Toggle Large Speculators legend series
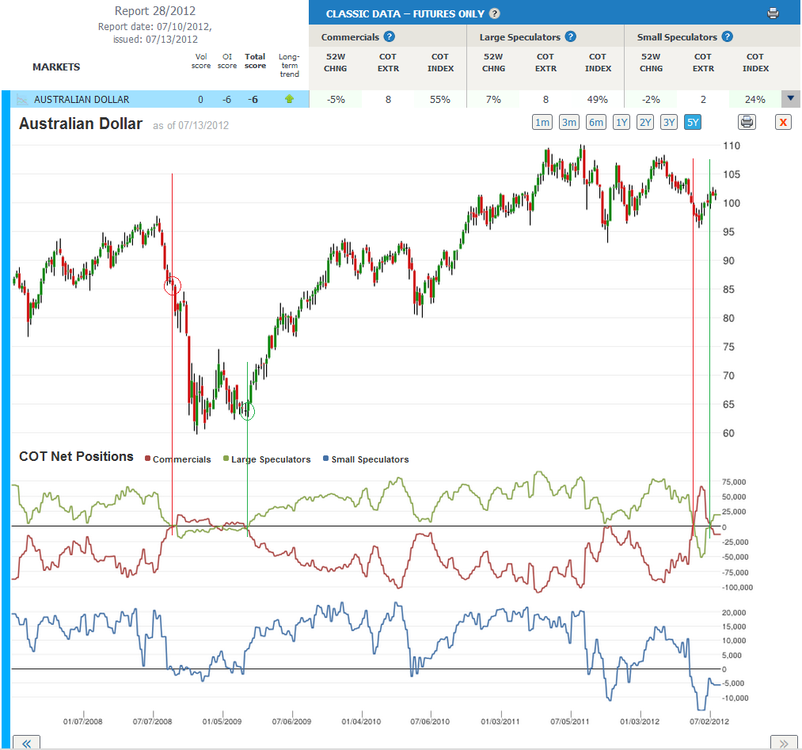This screenshot has height=750, width=802. 267,459
